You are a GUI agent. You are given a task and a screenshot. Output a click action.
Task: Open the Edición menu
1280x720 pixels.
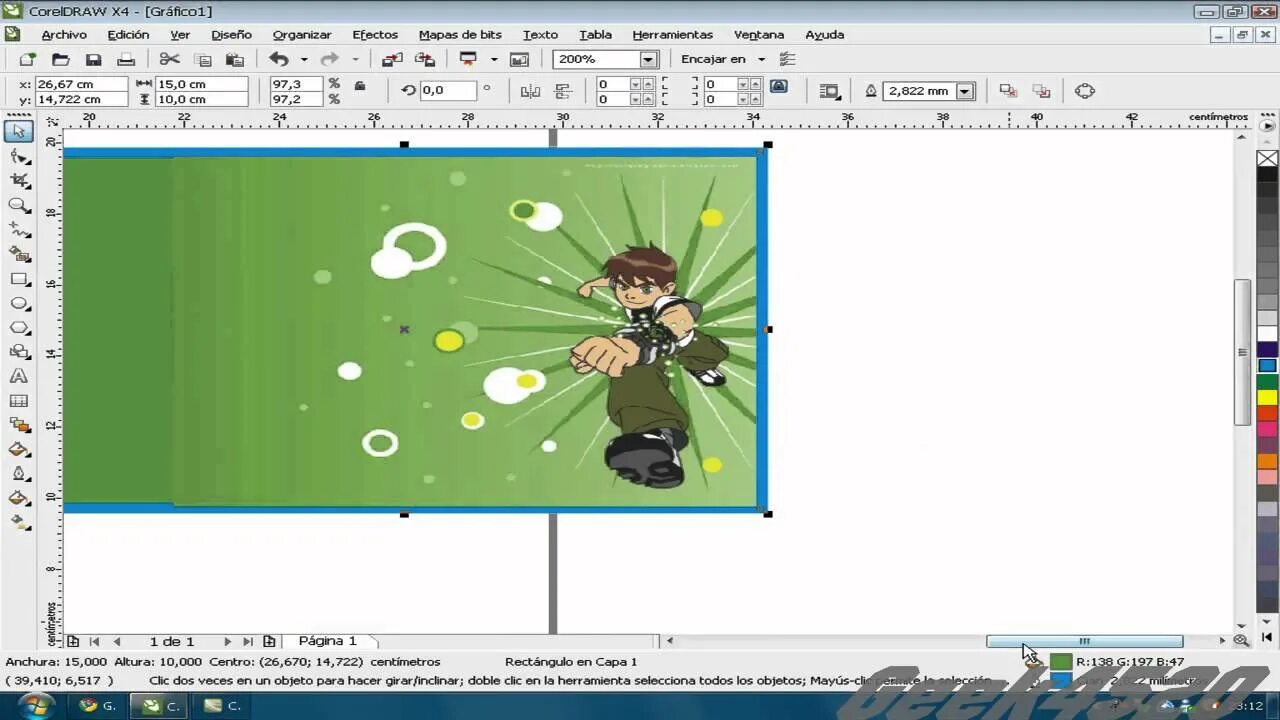point(128,35)
